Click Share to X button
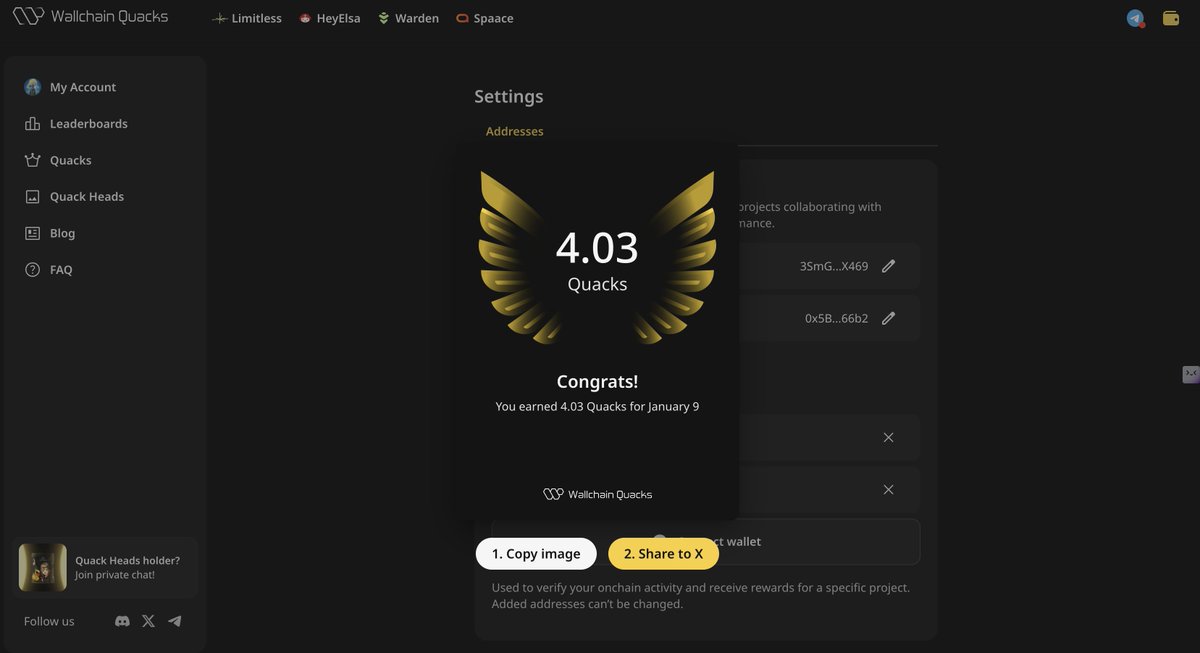Image resolution: width=1200 pixels, height=653 pixels. [663, 554]
